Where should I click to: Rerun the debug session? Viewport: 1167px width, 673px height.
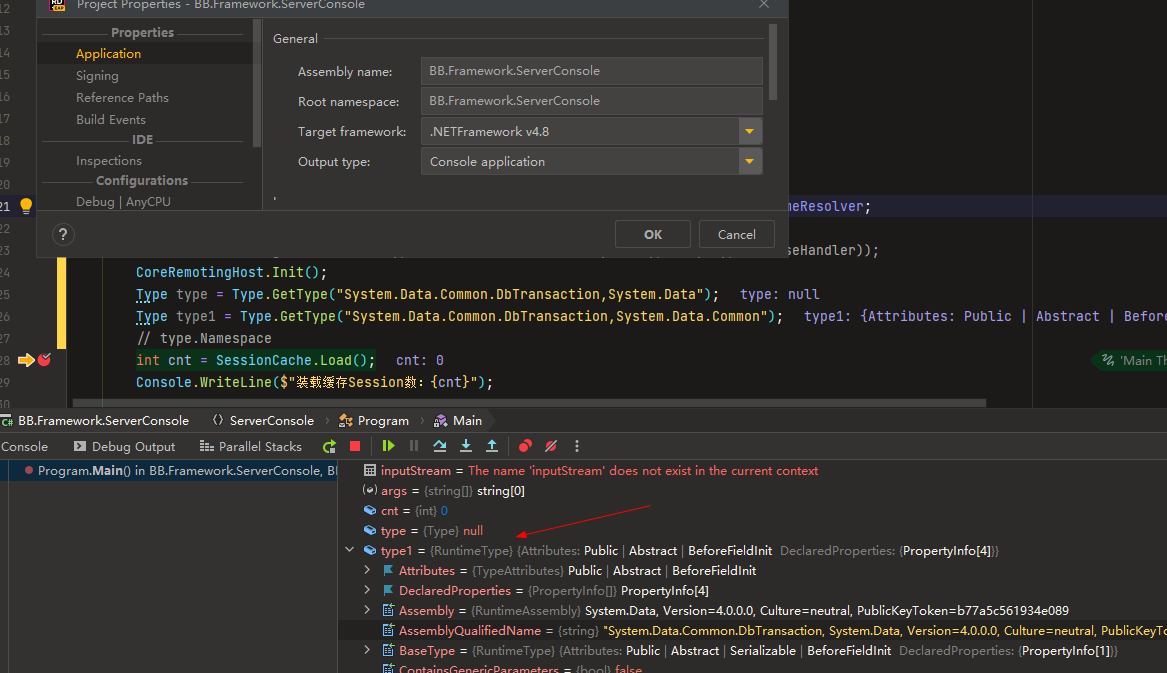(329, 447)
